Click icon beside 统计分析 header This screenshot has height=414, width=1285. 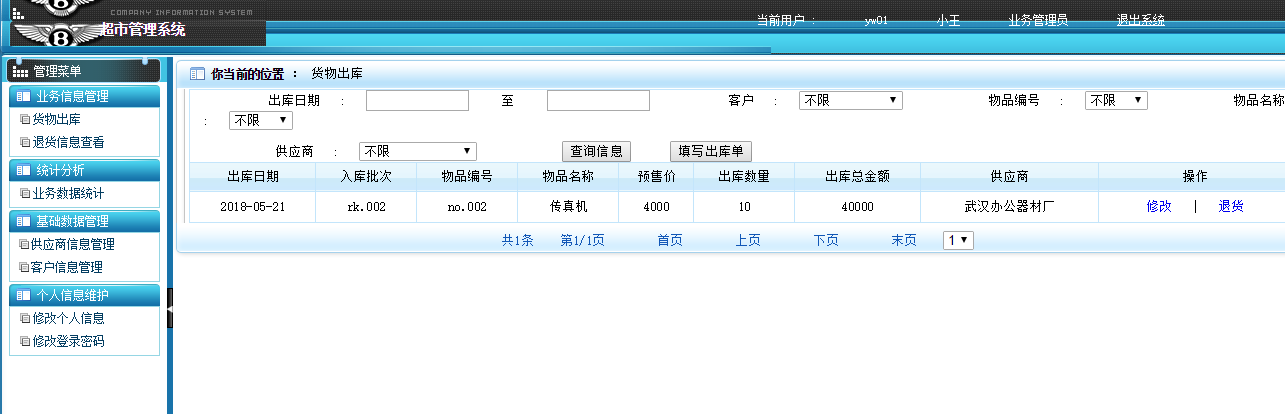23,170
